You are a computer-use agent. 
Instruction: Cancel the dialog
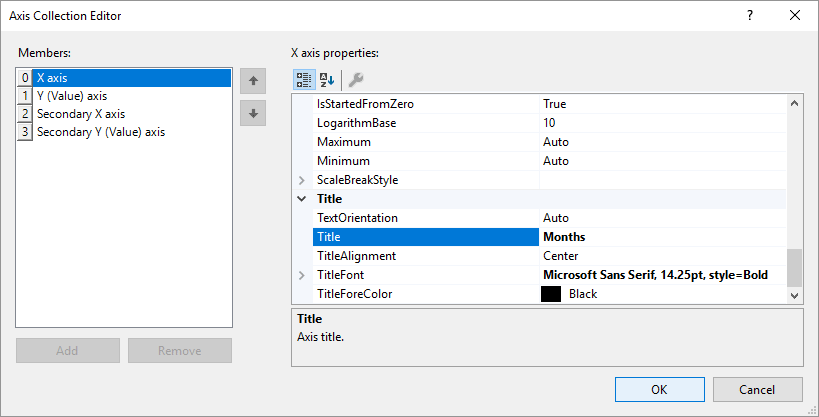coord(757,390)
